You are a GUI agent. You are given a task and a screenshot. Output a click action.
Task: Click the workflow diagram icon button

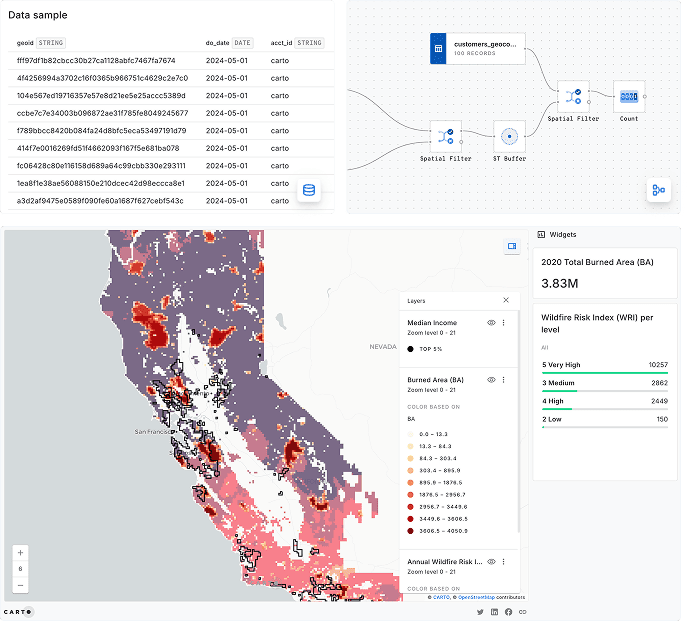658,190
